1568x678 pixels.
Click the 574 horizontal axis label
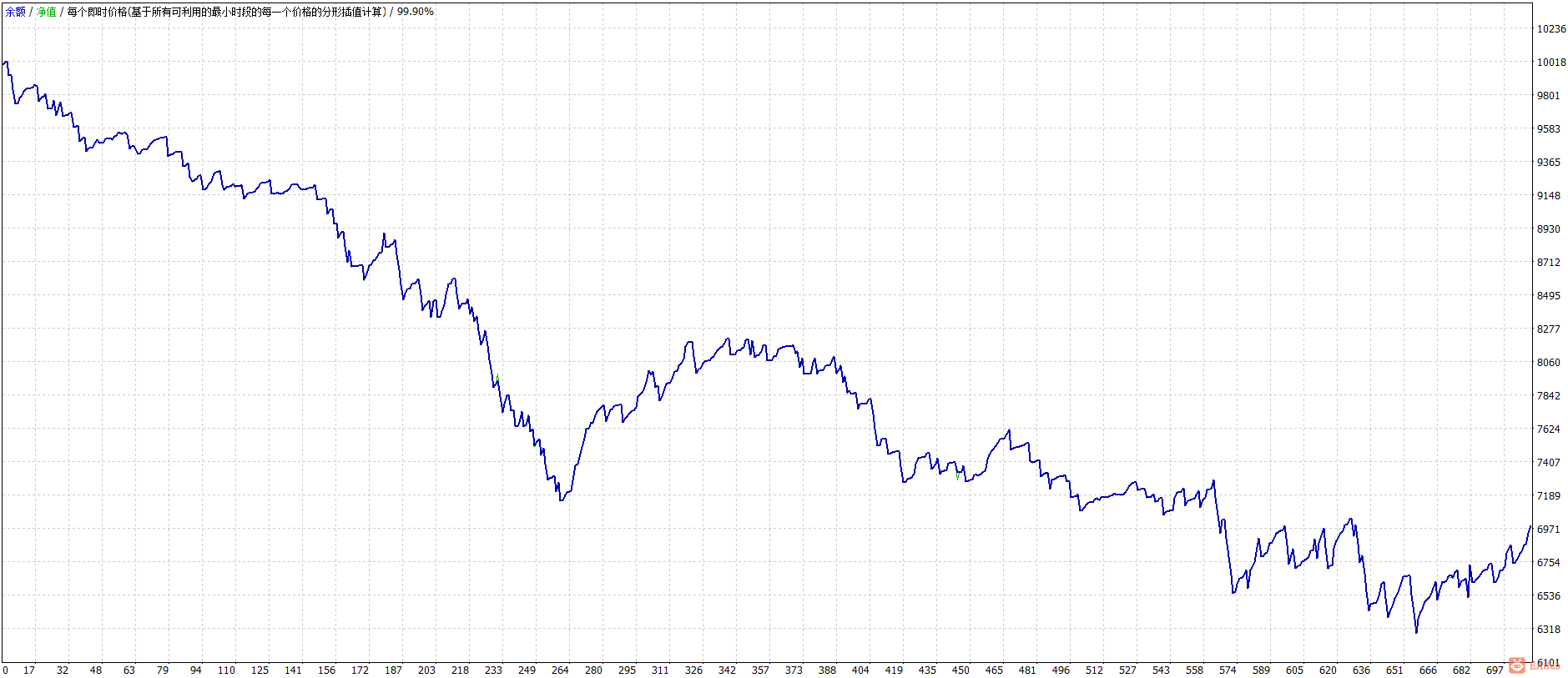pos(1228,670)
